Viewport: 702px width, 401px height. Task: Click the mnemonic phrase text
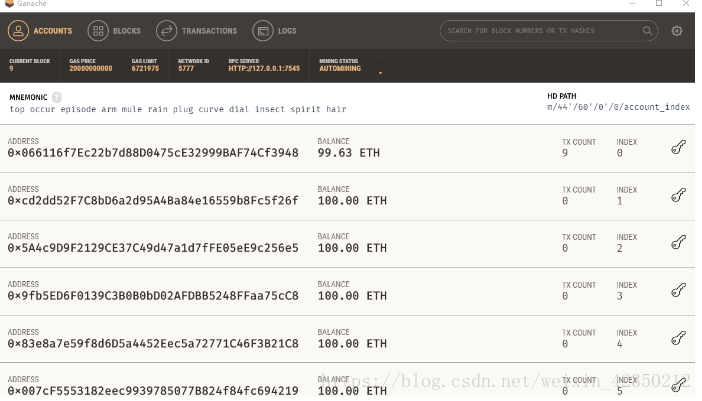(178, 109)
